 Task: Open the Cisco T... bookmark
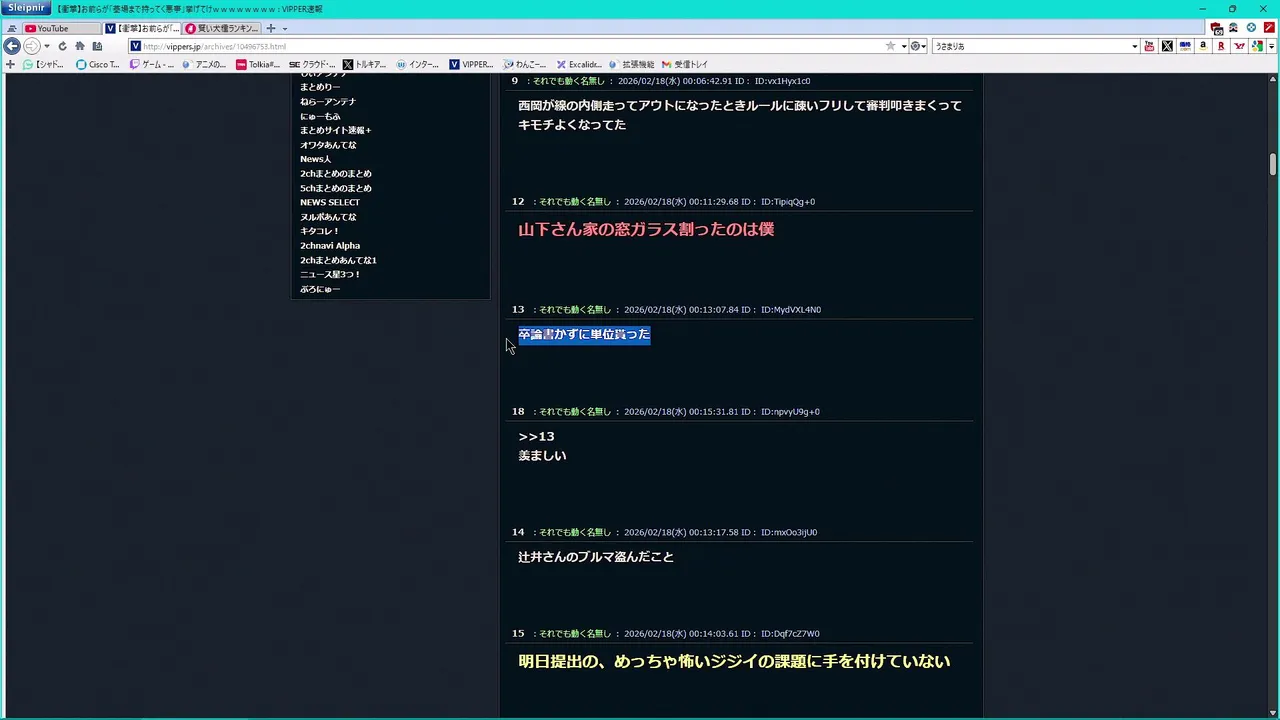pyautogui.click(x=97, y=64)
